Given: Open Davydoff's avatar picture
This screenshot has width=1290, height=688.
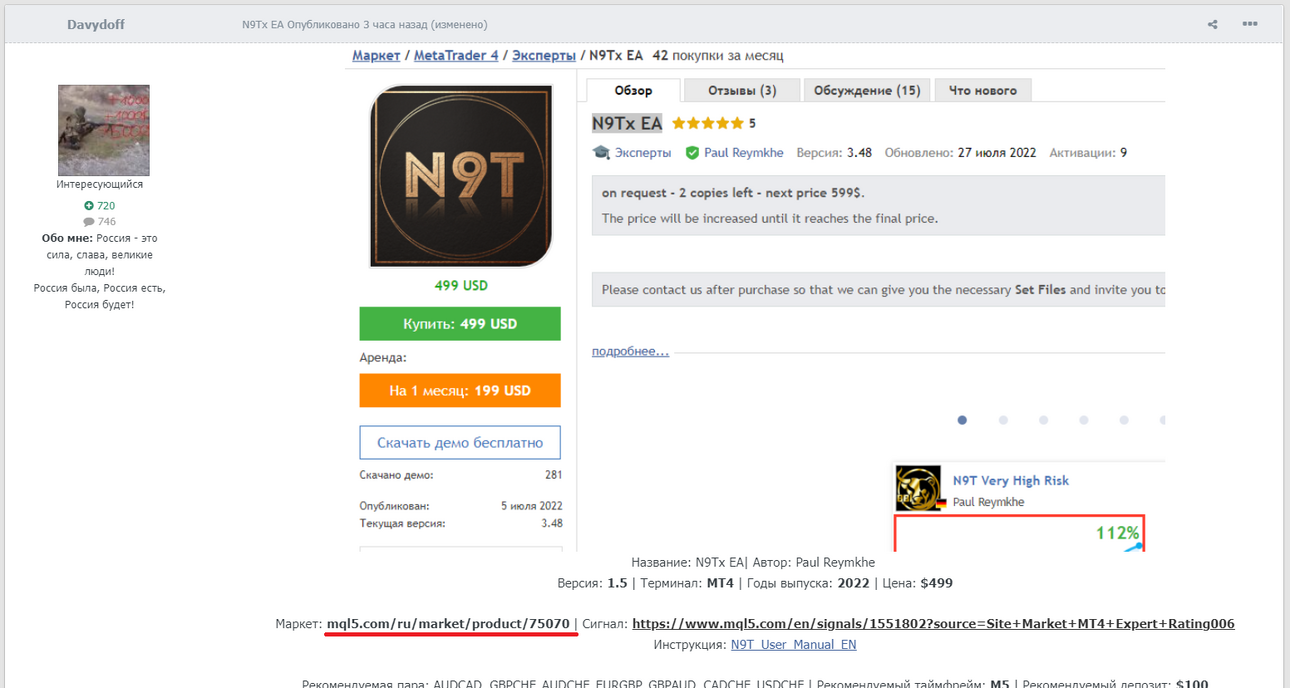Looking at the screenshot, I should [x=104, y=130].
